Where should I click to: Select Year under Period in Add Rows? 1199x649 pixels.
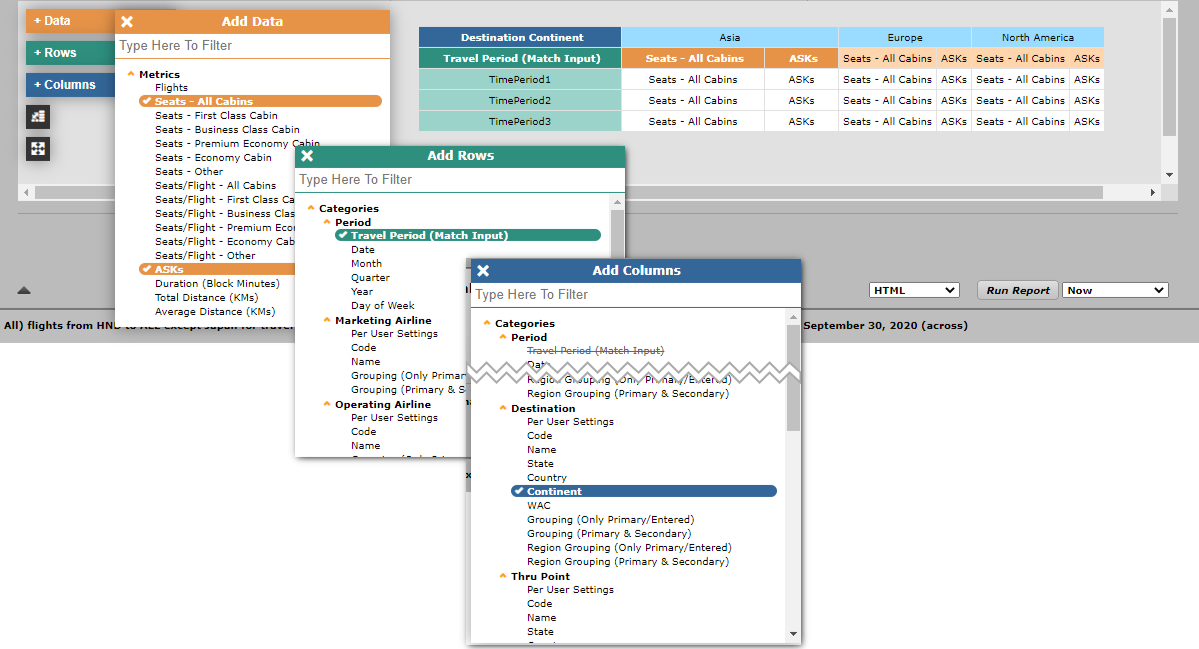point(362,292)
